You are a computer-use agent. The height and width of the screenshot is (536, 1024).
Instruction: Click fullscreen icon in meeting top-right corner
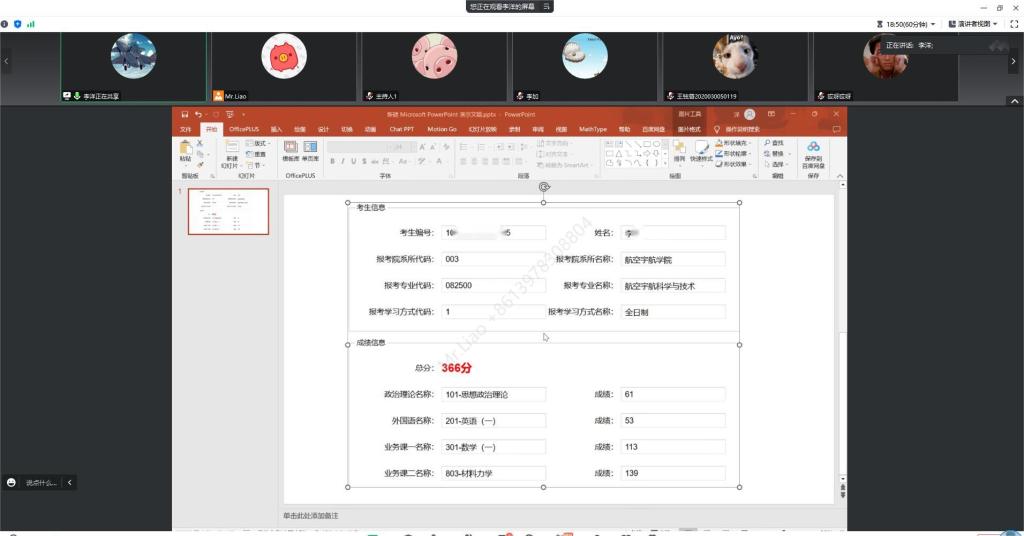point(1012,23)
